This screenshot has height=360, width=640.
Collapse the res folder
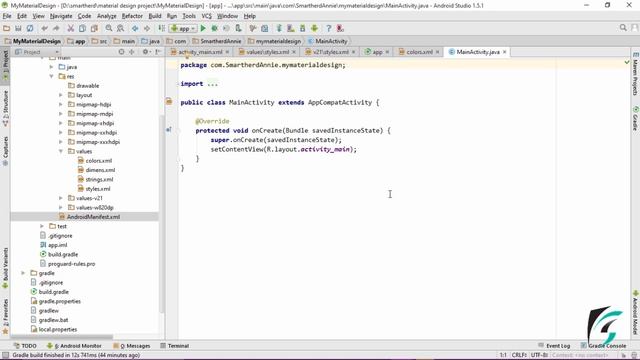pos(51,76)
